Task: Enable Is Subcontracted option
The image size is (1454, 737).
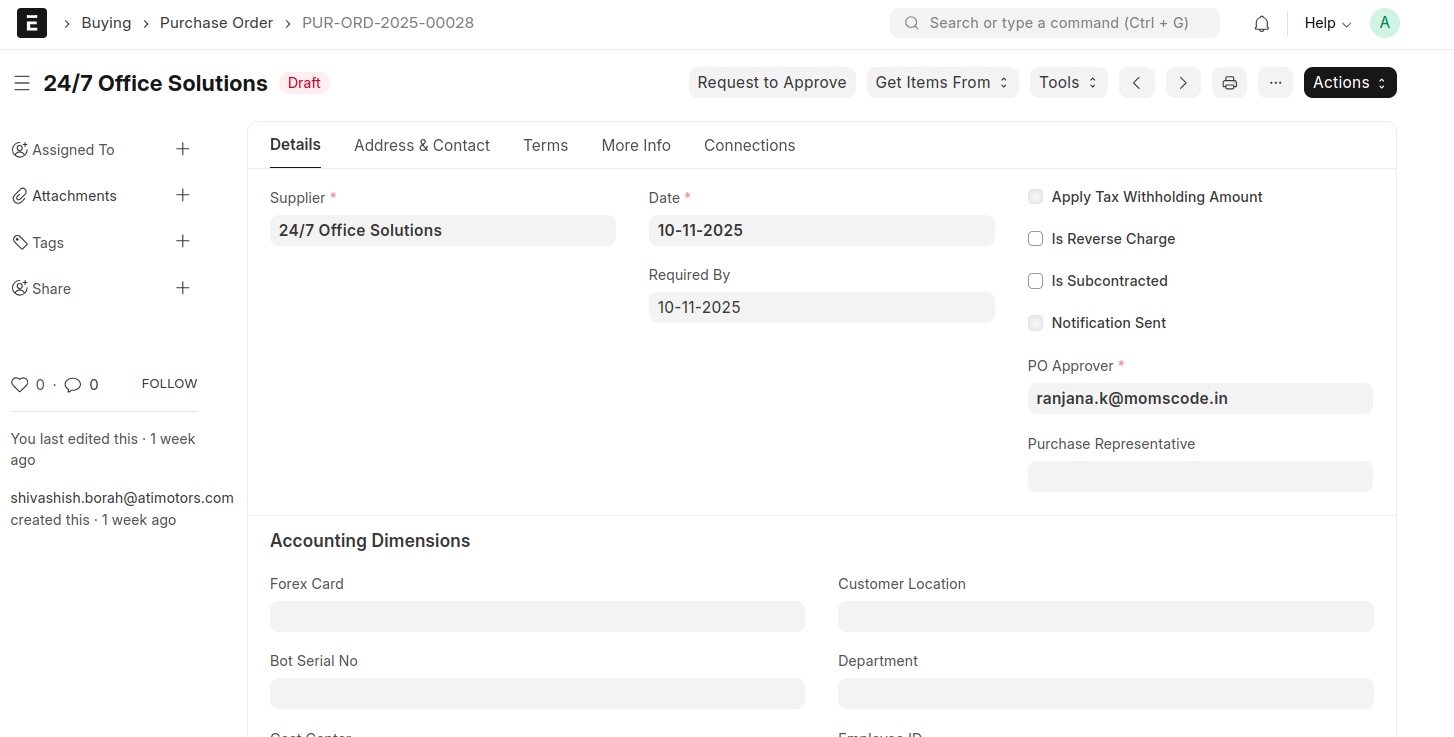Action: pyautogui.click(x=1035, y=281)
